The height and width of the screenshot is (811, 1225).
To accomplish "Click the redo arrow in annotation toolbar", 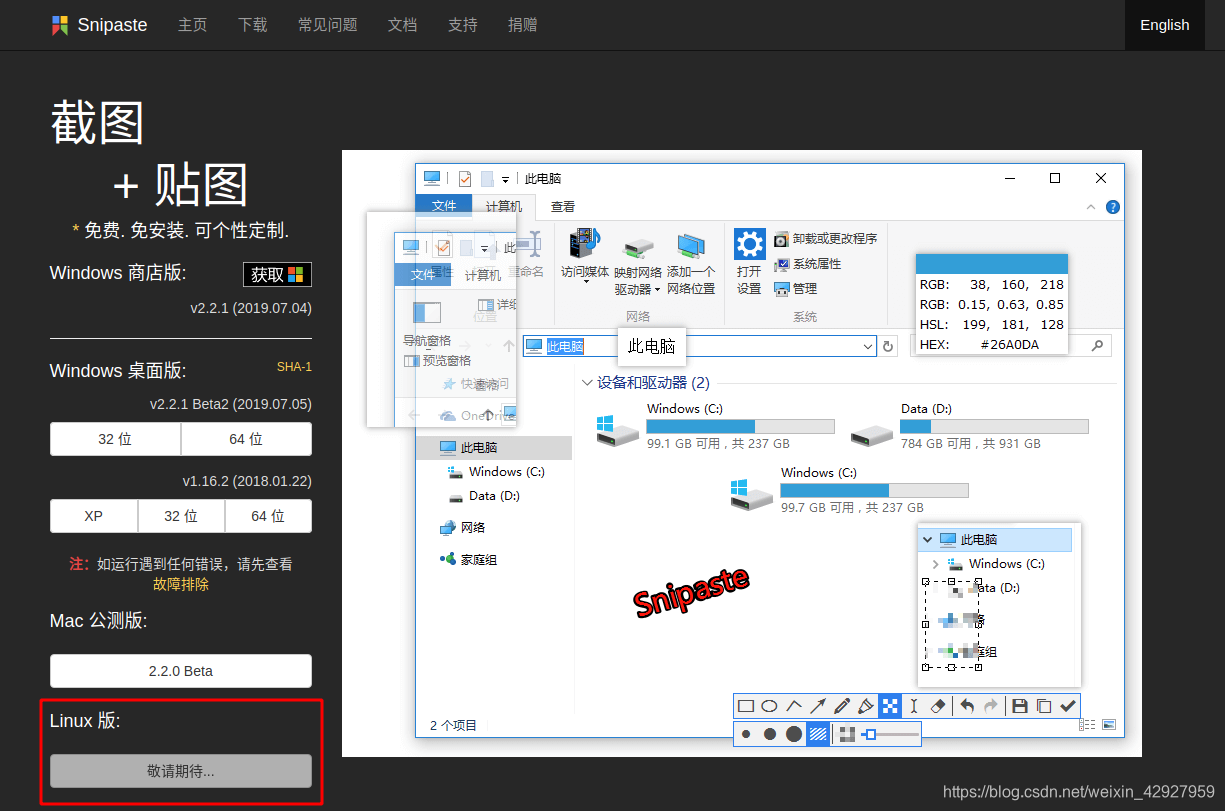I will click(x=991, y=706).
